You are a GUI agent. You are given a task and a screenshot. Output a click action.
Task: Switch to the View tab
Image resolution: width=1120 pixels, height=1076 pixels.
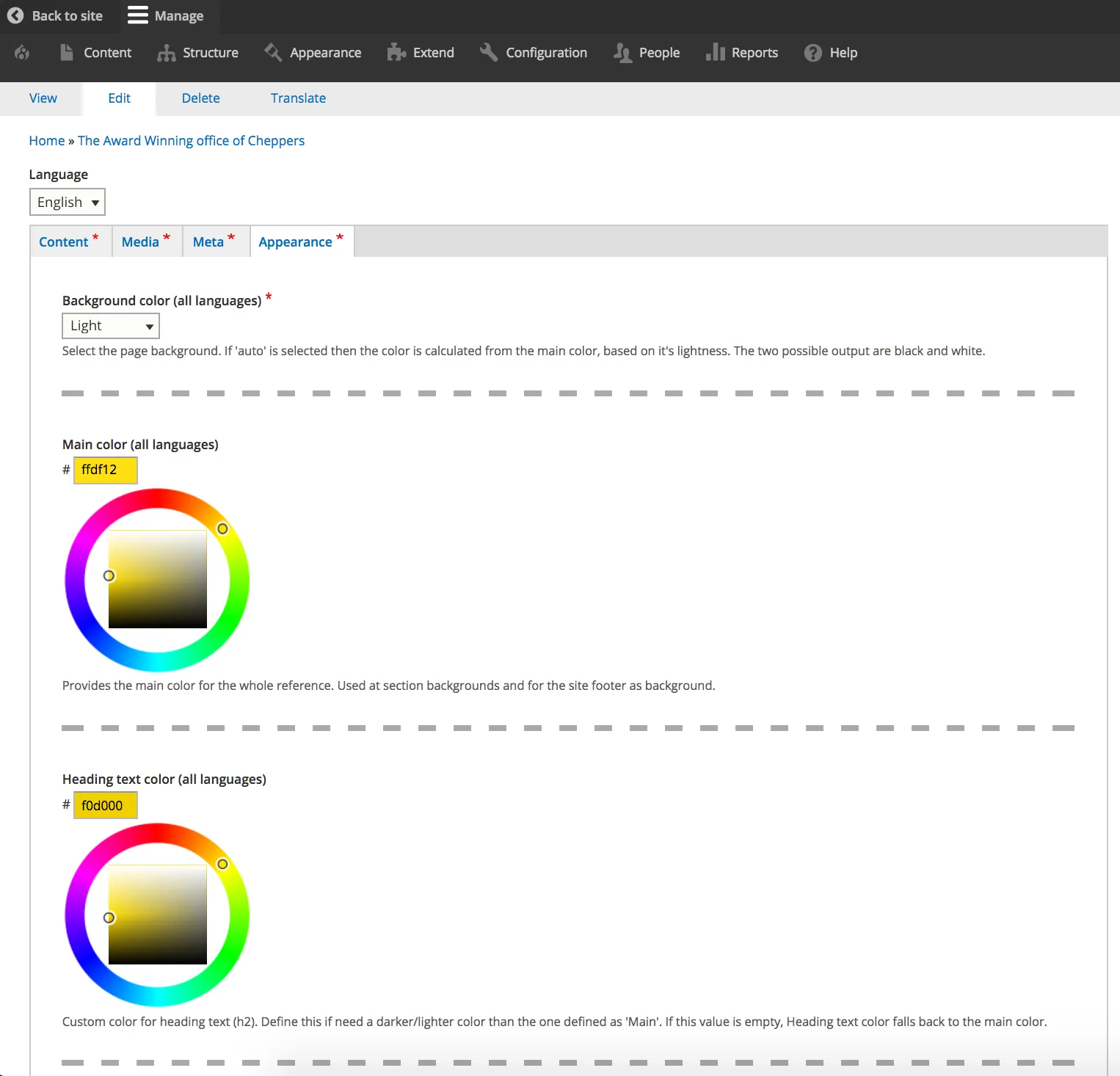pos(43,98)
